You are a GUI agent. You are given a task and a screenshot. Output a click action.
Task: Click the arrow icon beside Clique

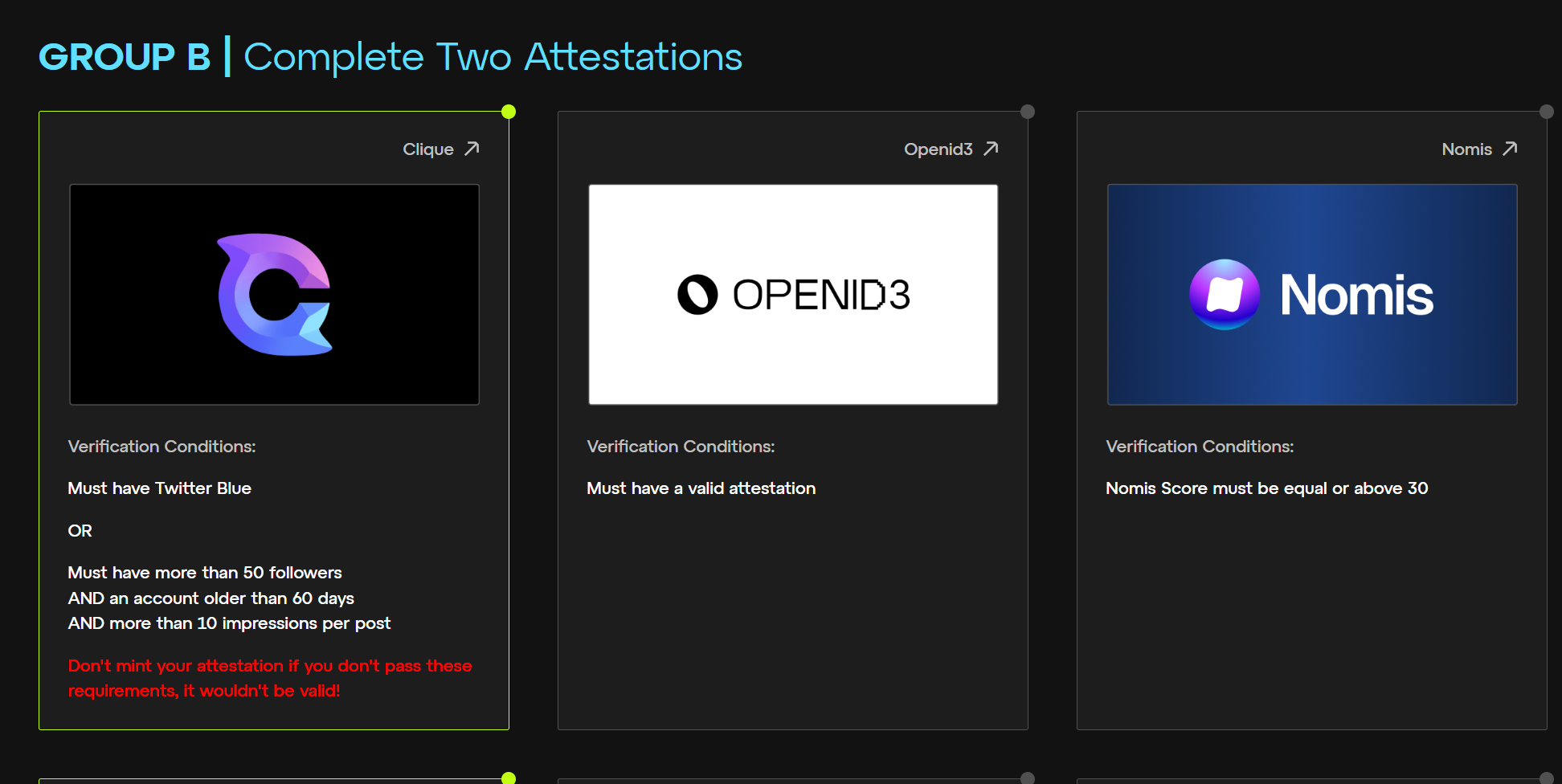(472, 149)
